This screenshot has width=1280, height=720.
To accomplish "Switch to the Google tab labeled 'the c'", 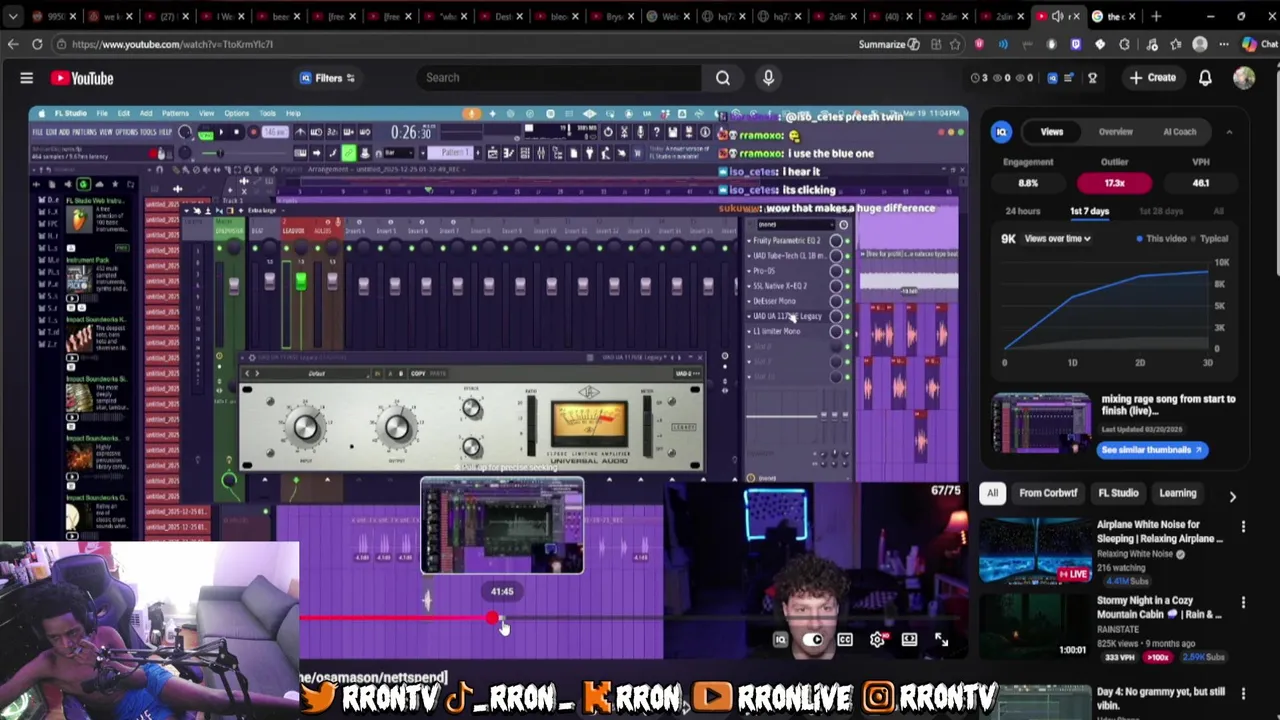I will click(1111, 16).
